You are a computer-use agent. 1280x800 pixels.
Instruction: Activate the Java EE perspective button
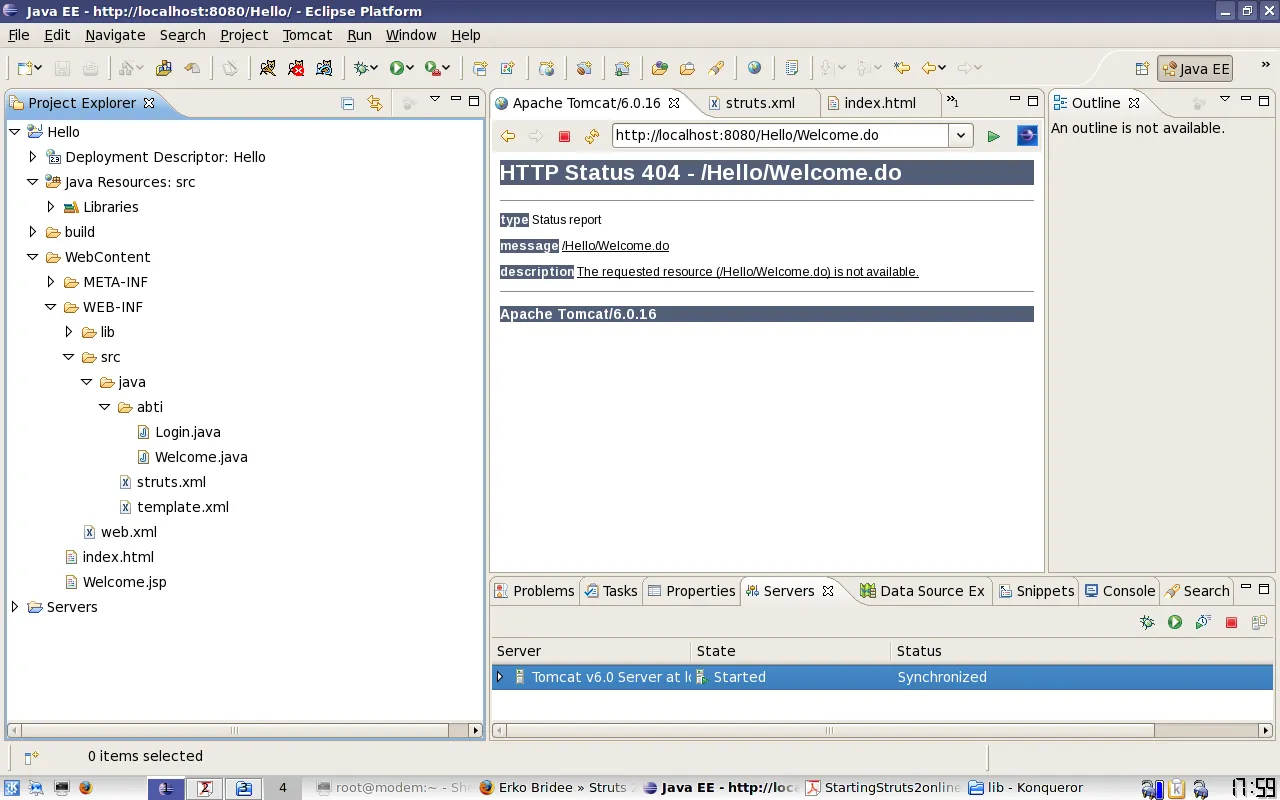(x=1195, y=69)
